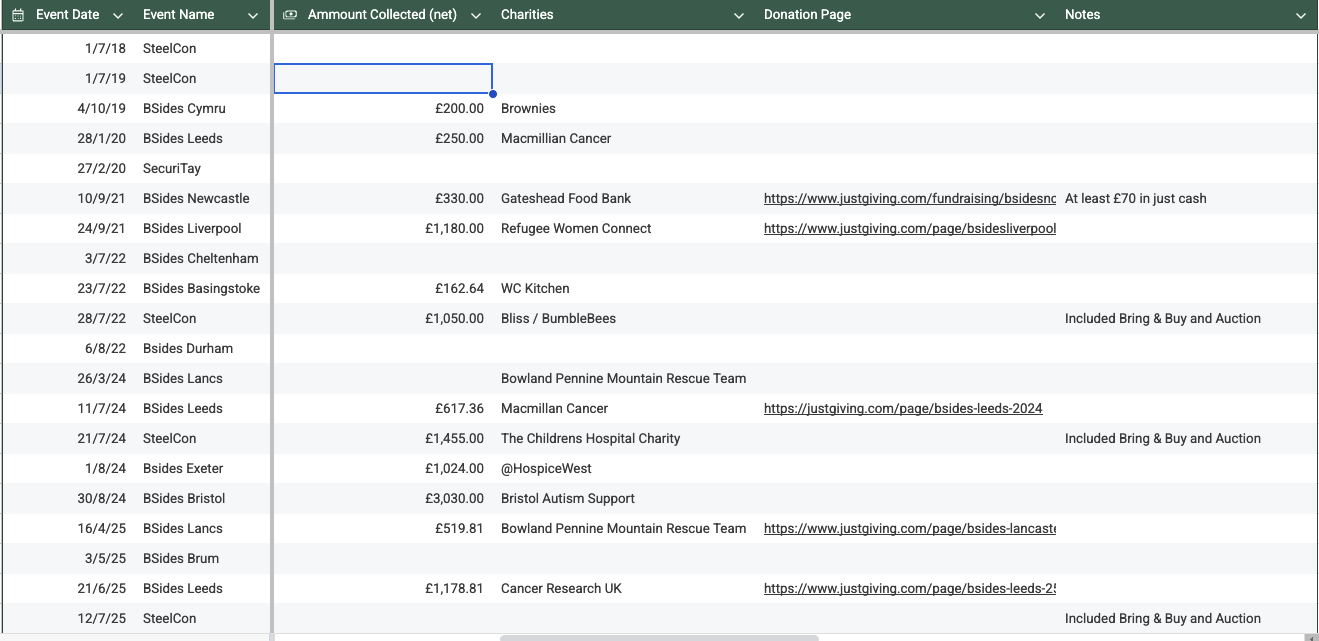Click the BSides Cymru event name cell

tap(204, 109)
